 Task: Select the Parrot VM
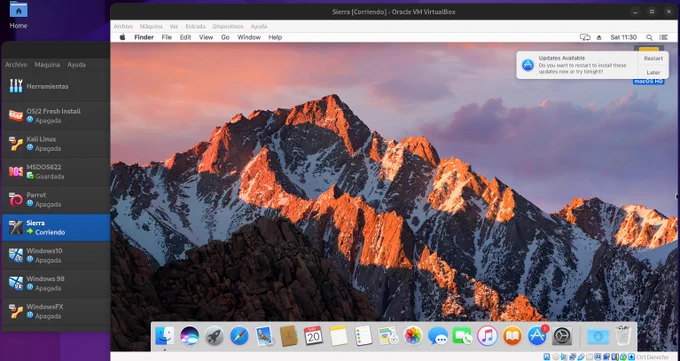(56, 200)
